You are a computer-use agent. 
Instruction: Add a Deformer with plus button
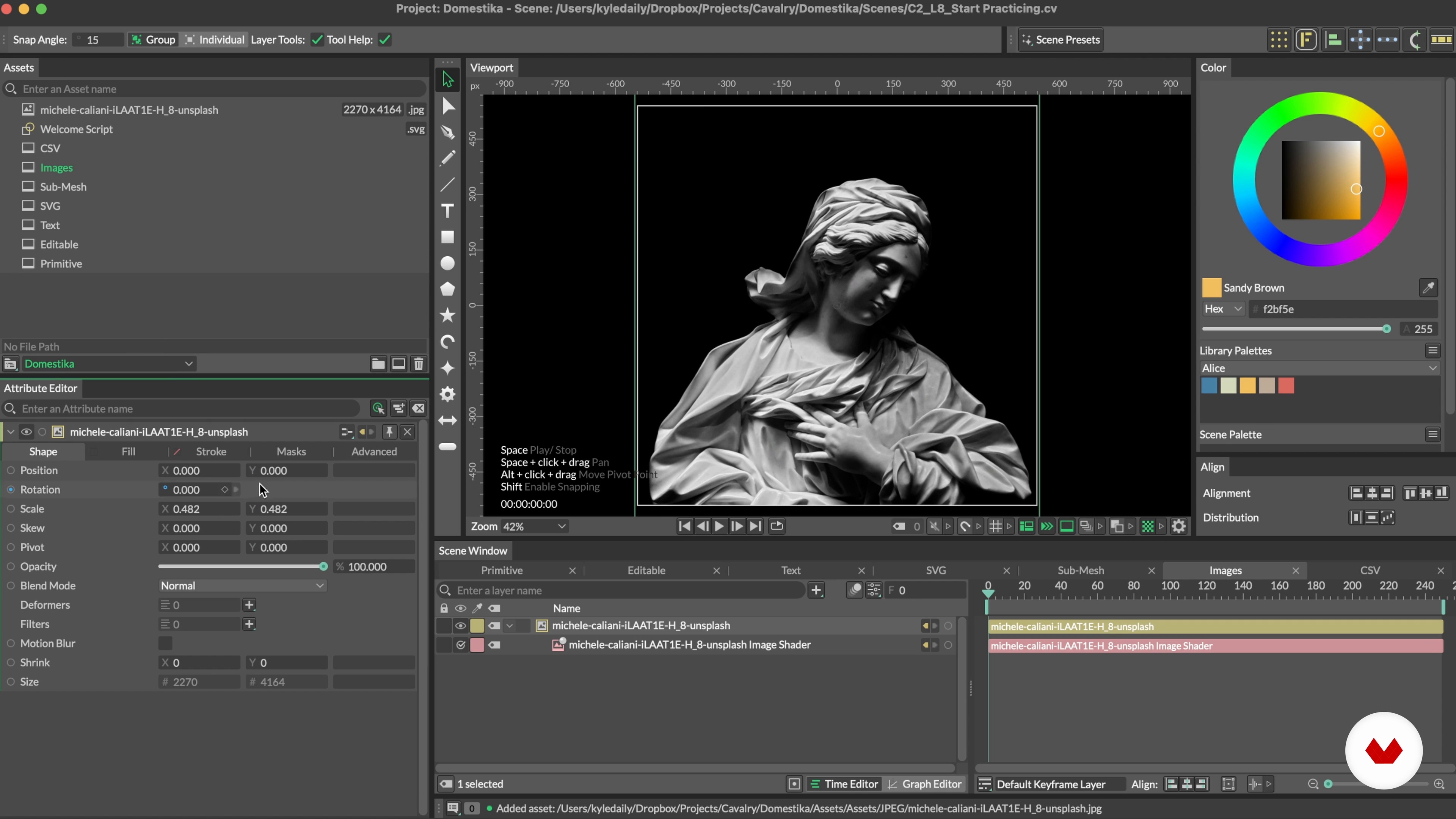pos(249,605)
